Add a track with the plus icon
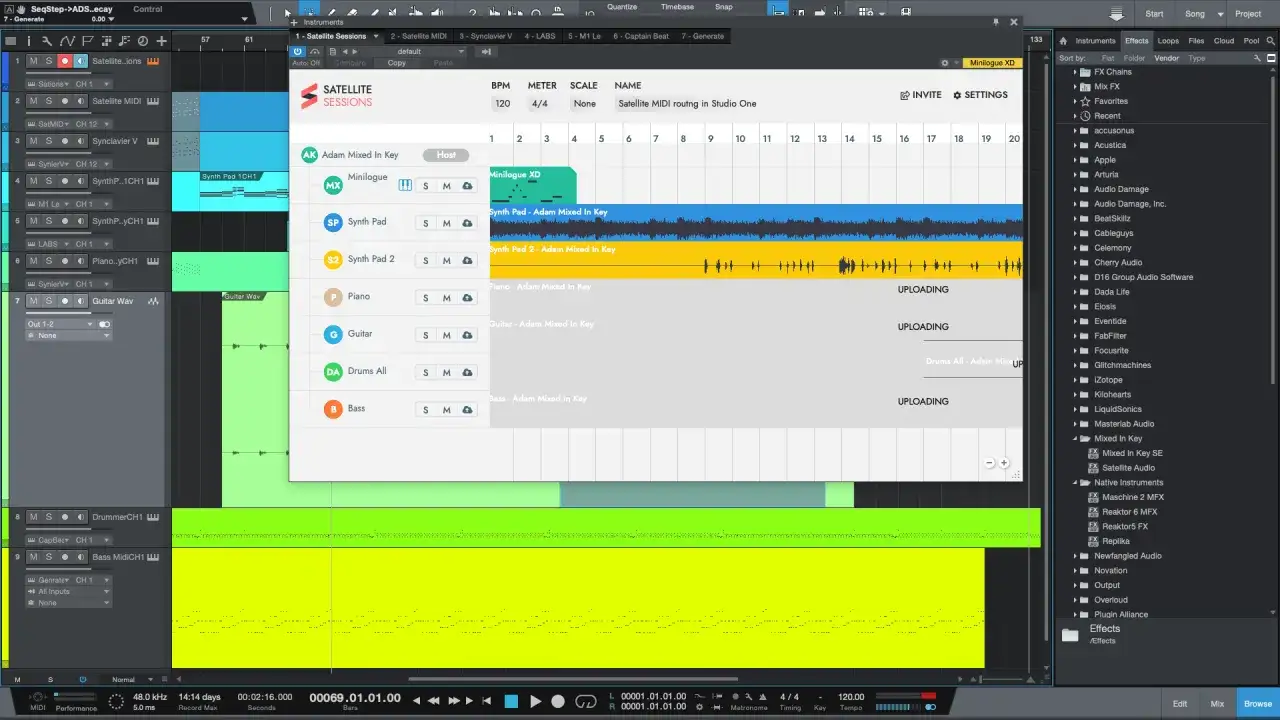1280x720 pixels. click(x=161, y=41)
